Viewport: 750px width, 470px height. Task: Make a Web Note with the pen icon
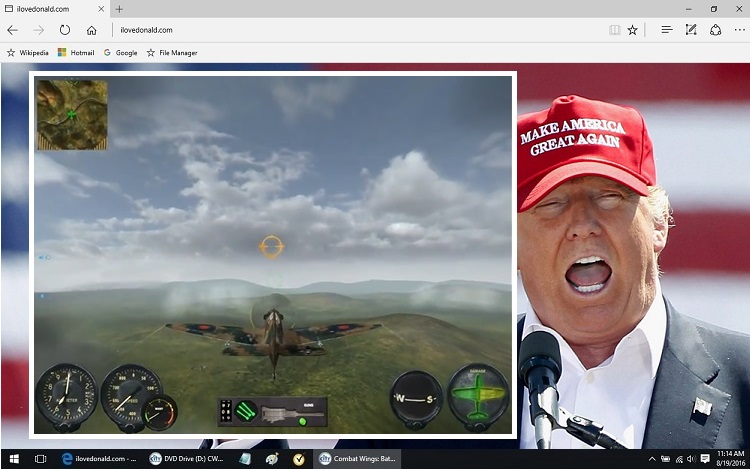pyautogui.click(x=691, y=30)
